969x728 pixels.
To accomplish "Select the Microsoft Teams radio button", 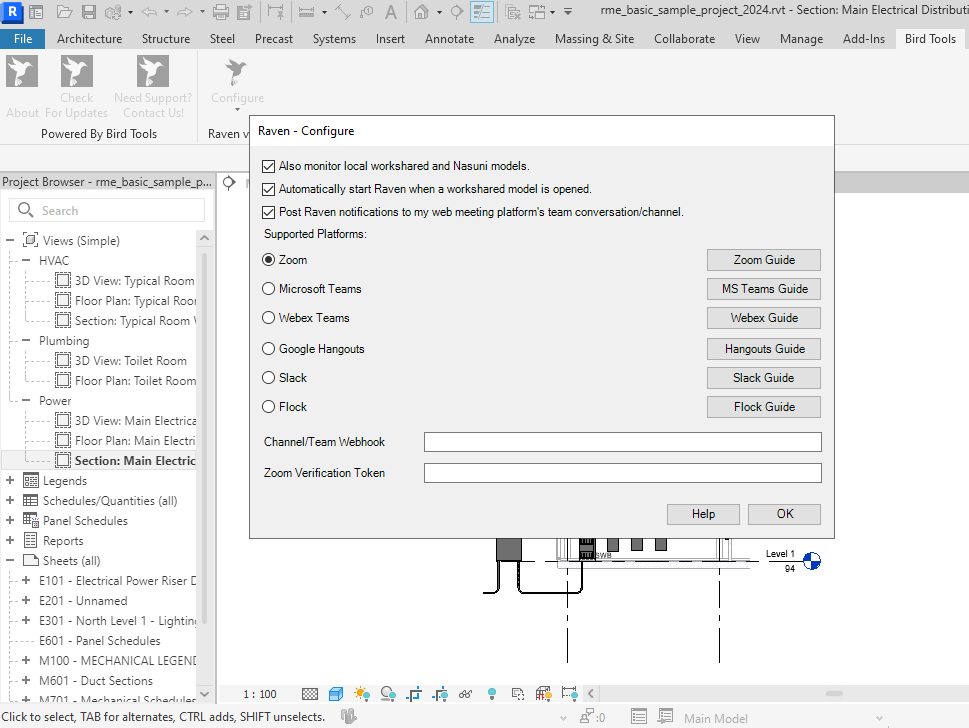I will (268, 289).
